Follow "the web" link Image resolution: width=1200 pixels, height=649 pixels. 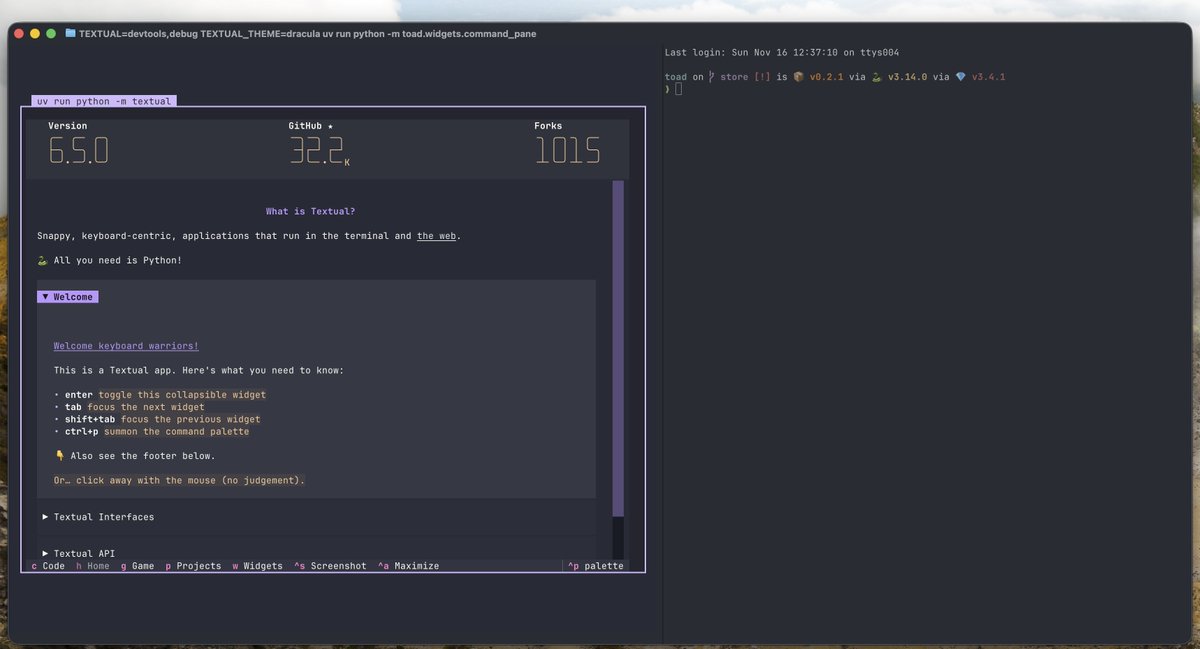coord(436,236)
